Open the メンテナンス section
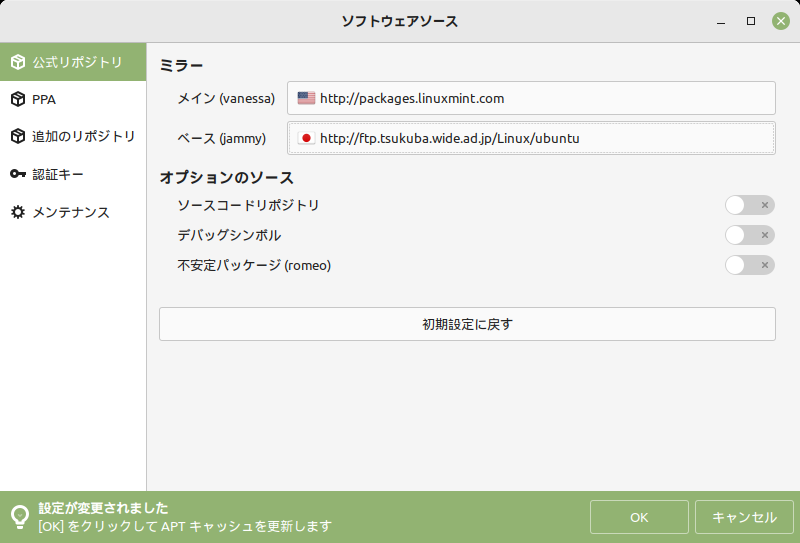Image resolution: width=800 pixels, height=543 pixels. (73, 212)
